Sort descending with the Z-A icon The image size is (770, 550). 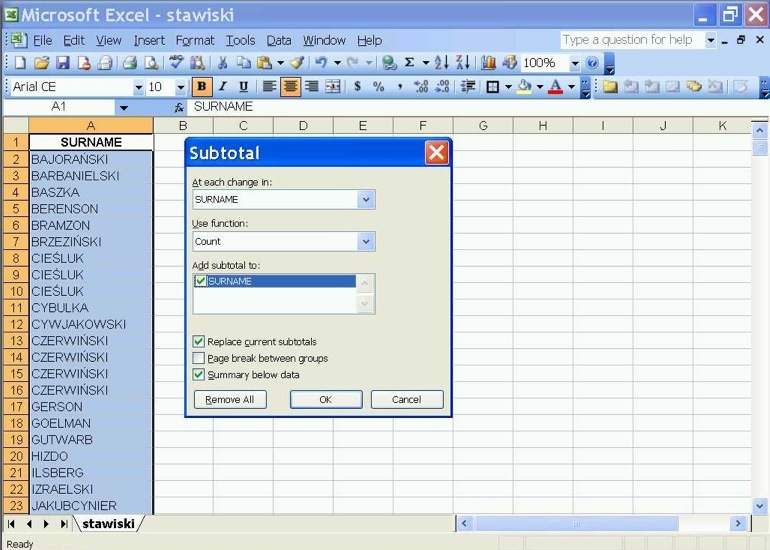(463, 63)
